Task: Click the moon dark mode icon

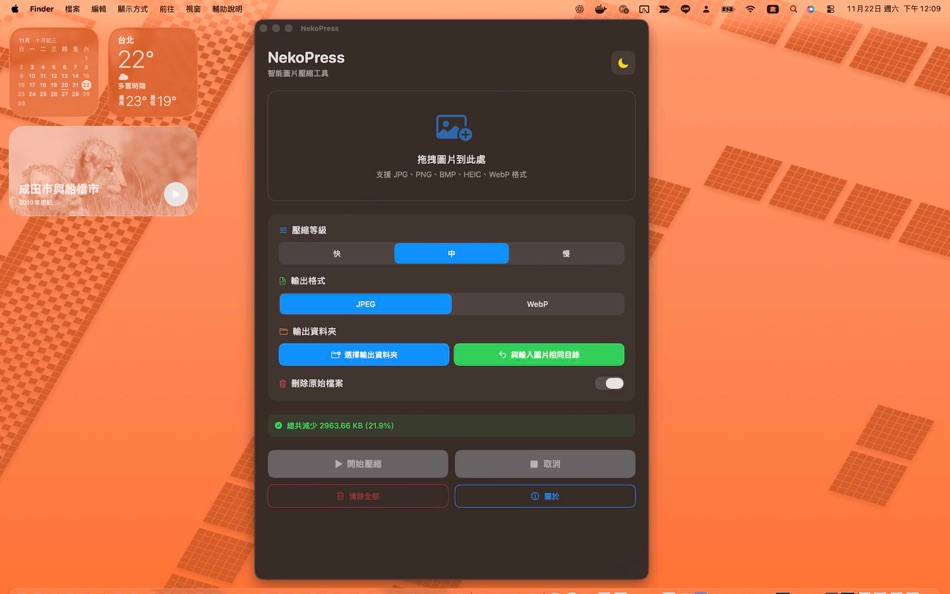Action: coord(624,63)
